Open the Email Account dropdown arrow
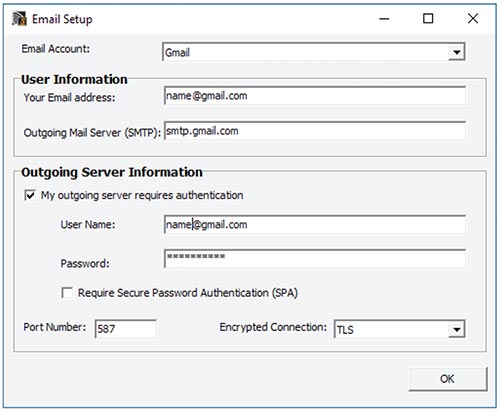Viewport: 500px width, 412px height. (457, 52)
